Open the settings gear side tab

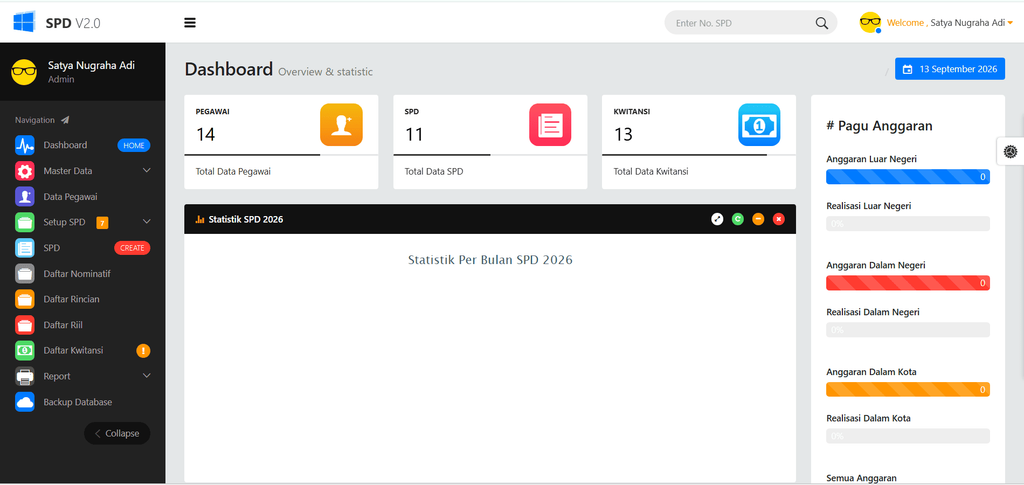tap(1011, 151)
